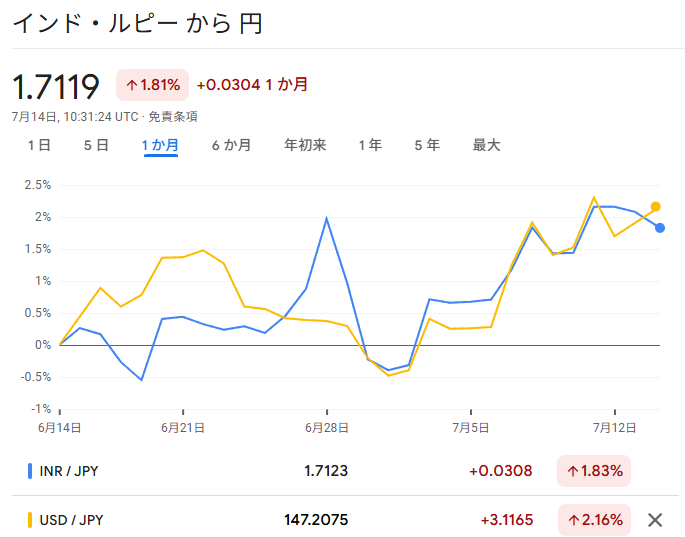Remove the USD / JPY comparison with X
Viewport: 685px width, 537px height.
[655, 520]
